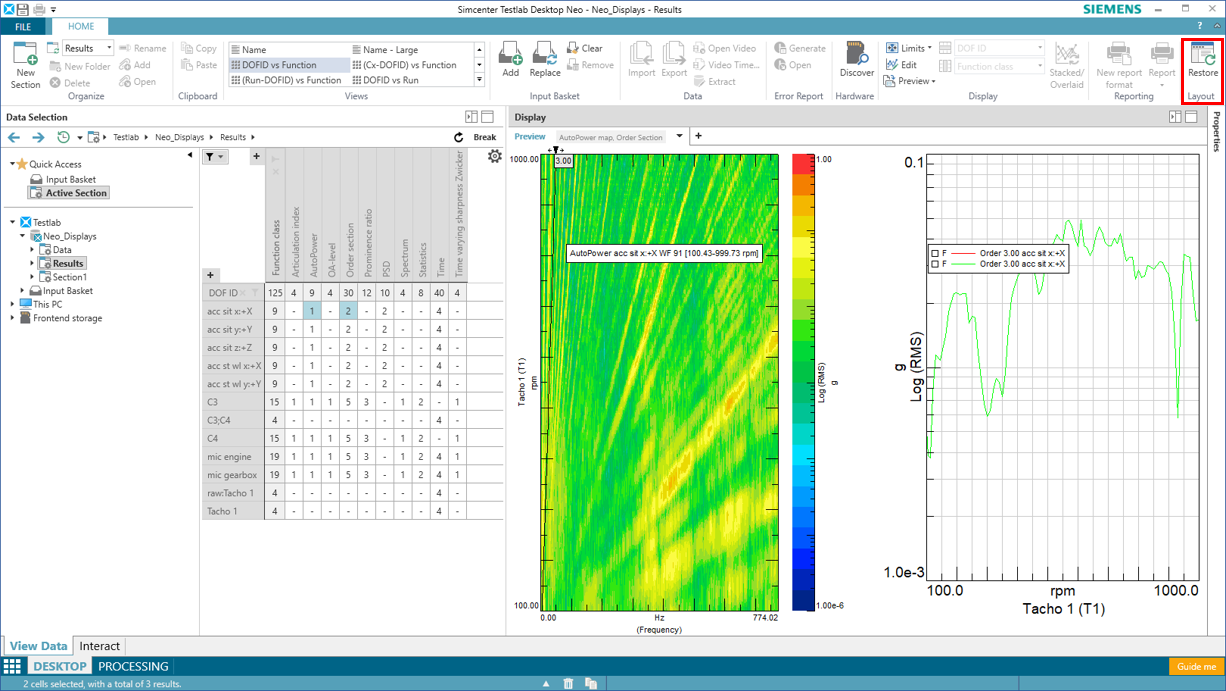Expand the Section1 tree node
This screenshot has width=1226, height=691.
[32, 277]
